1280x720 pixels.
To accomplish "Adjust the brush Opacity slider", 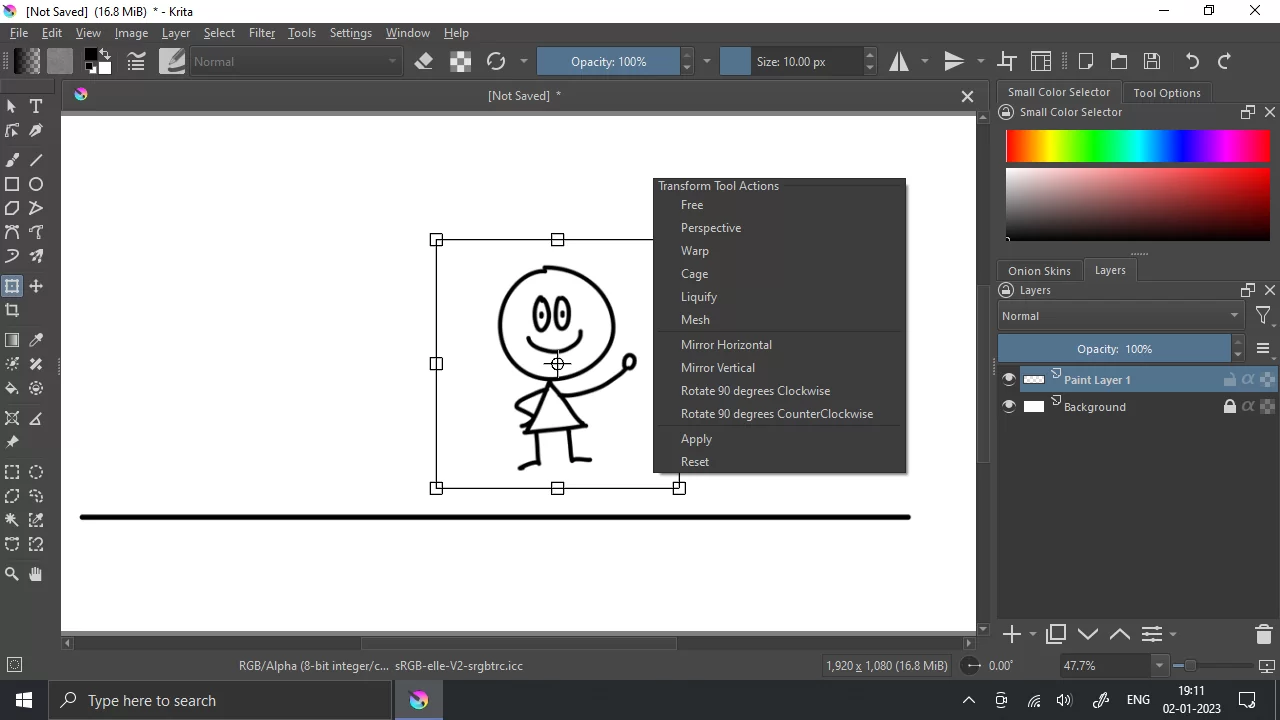I will coord(608,61).
